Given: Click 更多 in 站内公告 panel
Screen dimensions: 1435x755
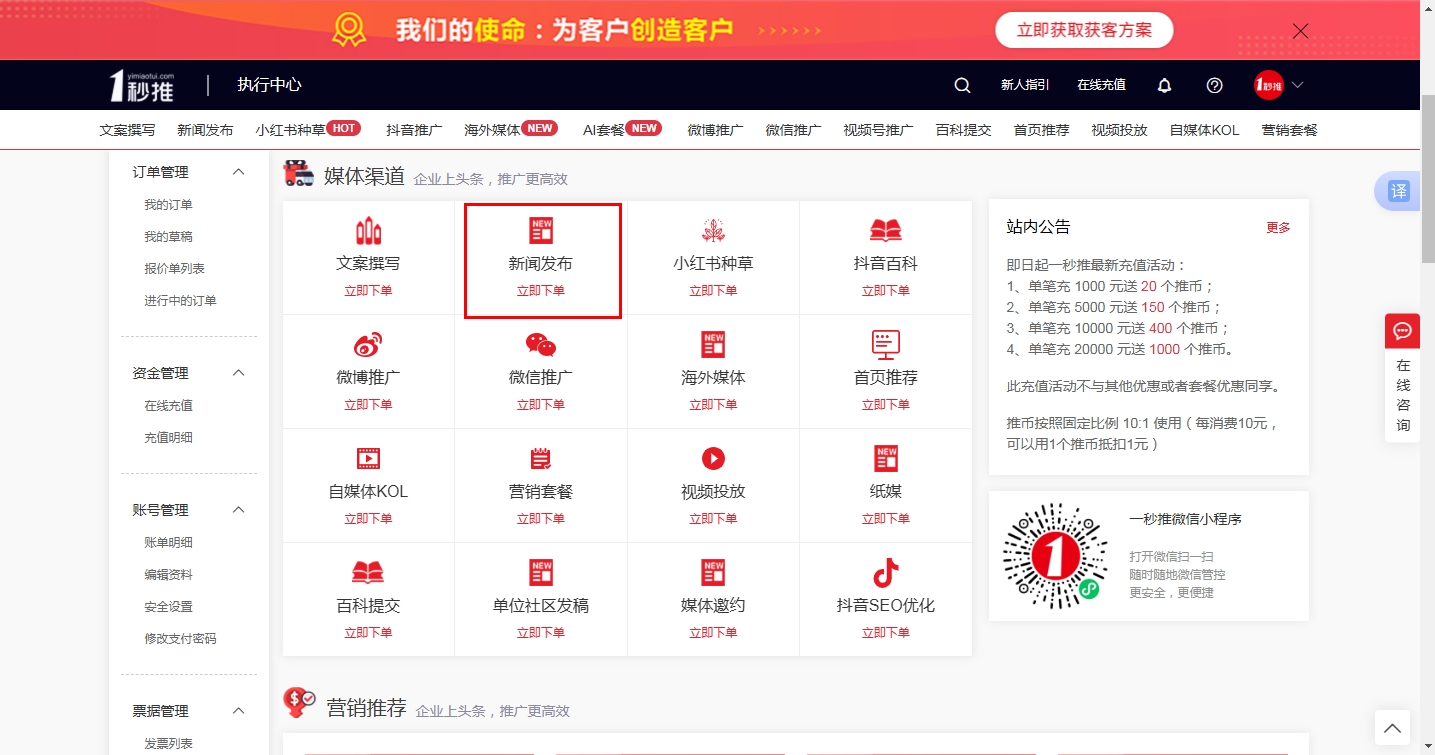Looking at the screenshot, I should click(x=1278, y=228).
